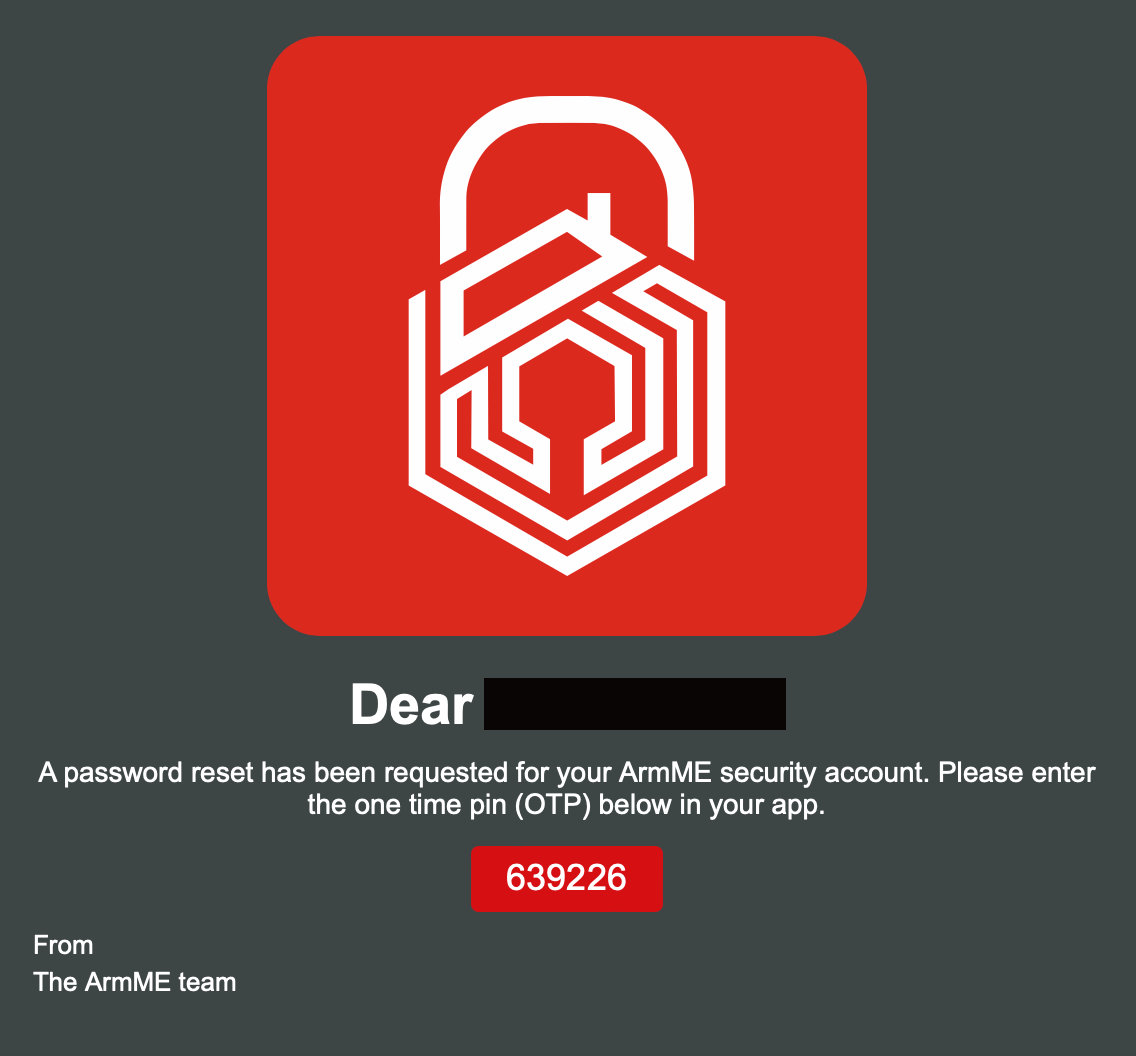This screenshot has width=1136, height=1056.
Task: Select the 639226 OTP code button
Action: tap(567, 878)
